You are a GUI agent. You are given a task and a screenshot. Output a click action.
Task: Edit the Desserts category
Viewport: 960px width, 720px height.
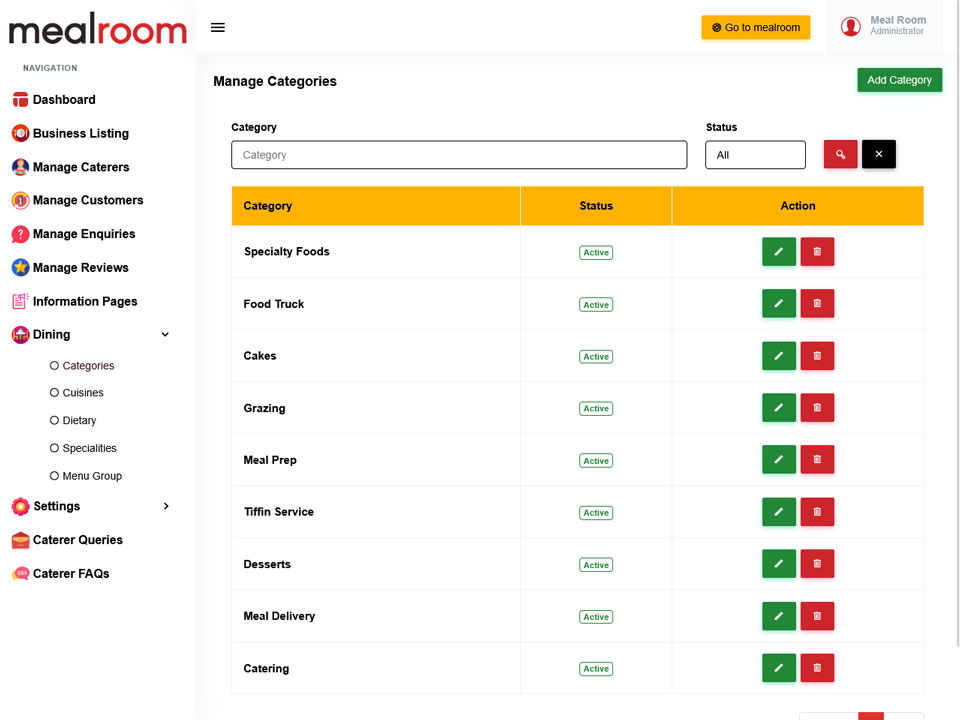(779, 564)
